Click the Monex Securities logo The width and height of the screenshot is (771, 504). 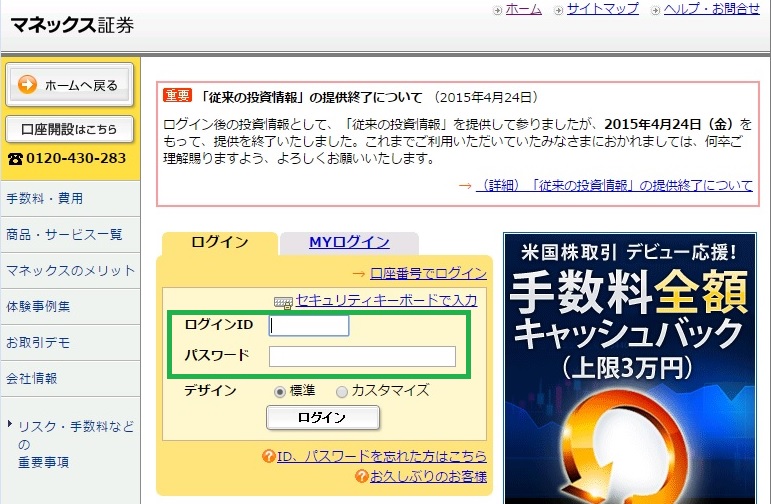tap(72, 25)
